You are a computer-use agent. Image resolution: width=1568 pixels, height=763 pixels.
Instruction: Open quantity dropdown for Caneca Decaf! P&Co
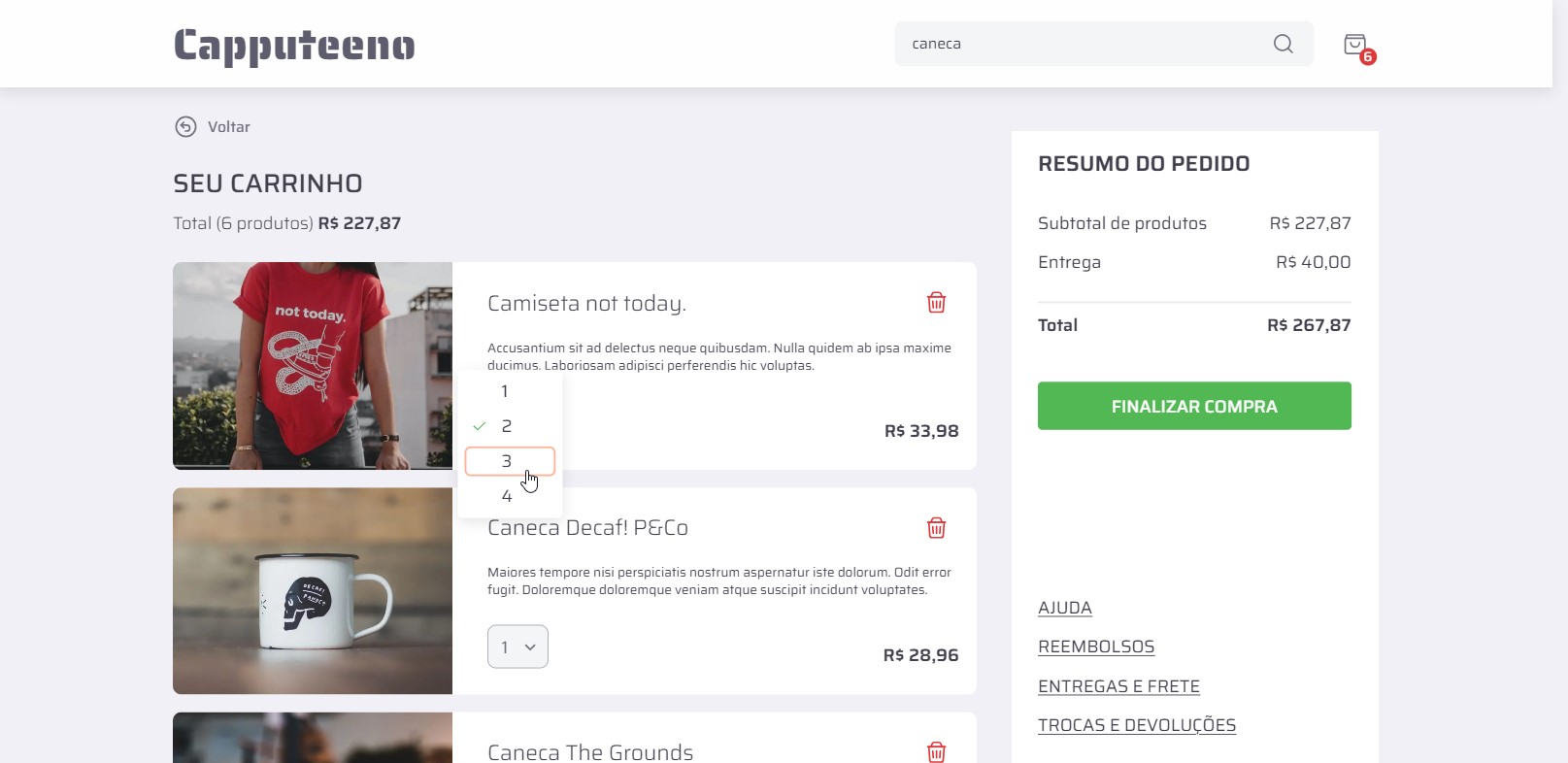517,647
